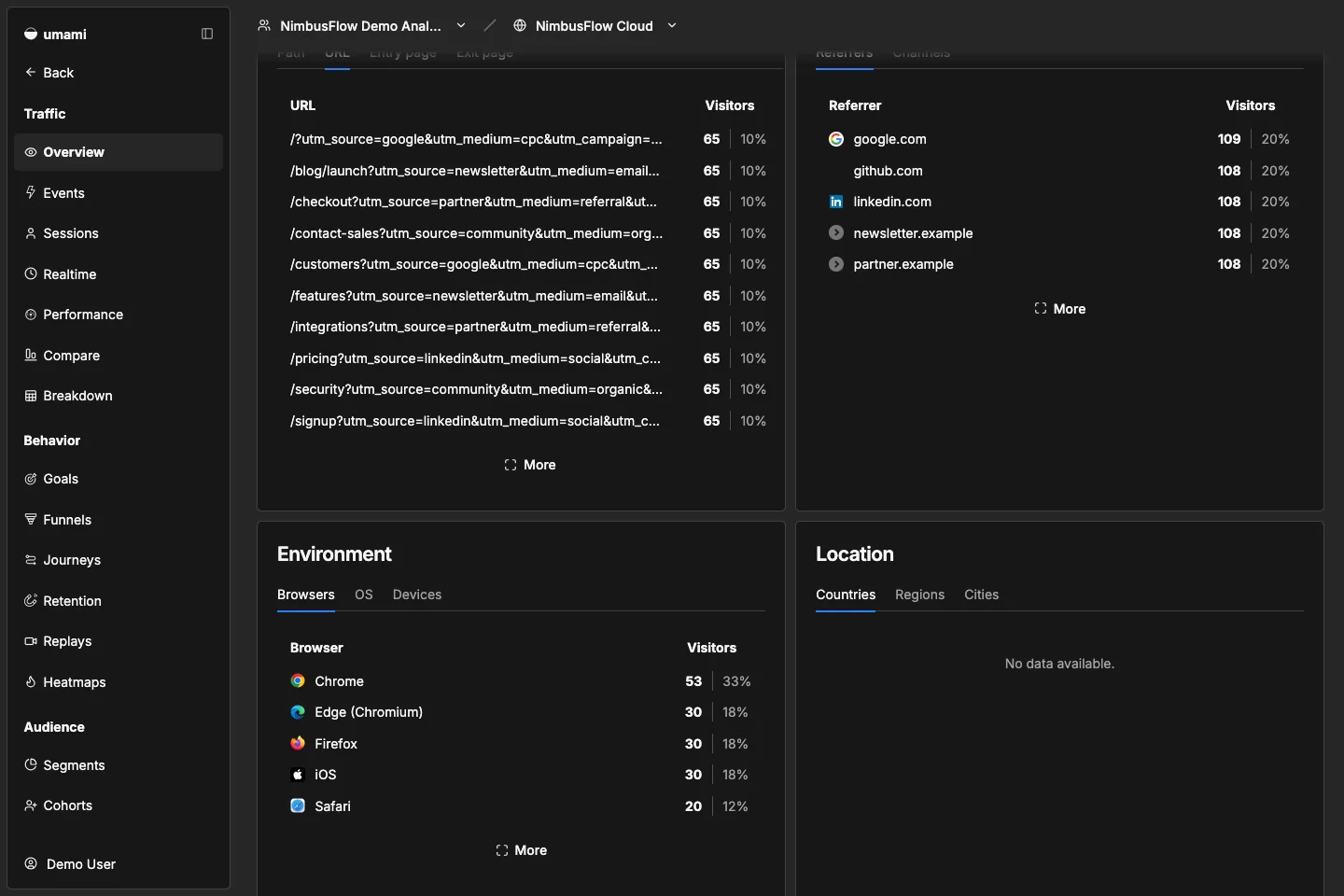Expand More under the Browser table
The width and height of the screenshot is (1344, 896).
tap(522, 850)
